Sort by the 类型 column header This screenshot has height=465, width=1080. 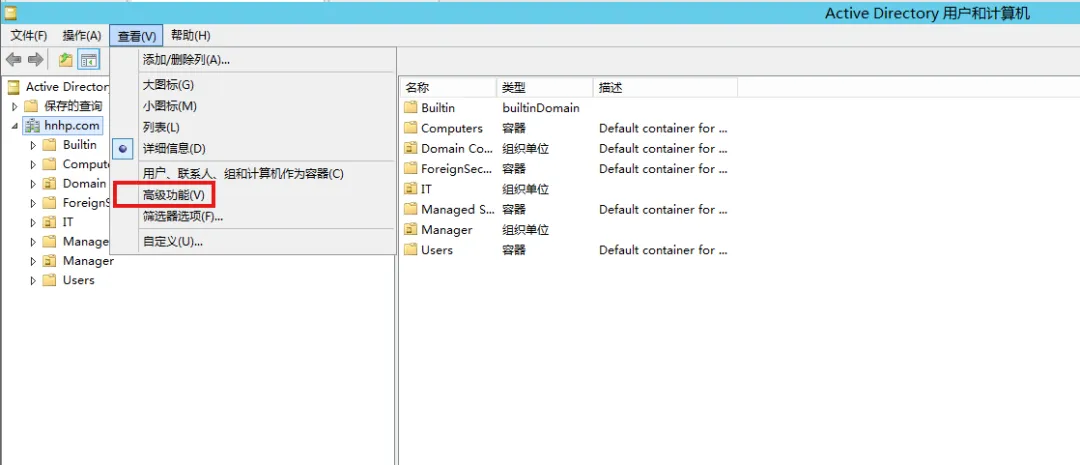point(544,87)
